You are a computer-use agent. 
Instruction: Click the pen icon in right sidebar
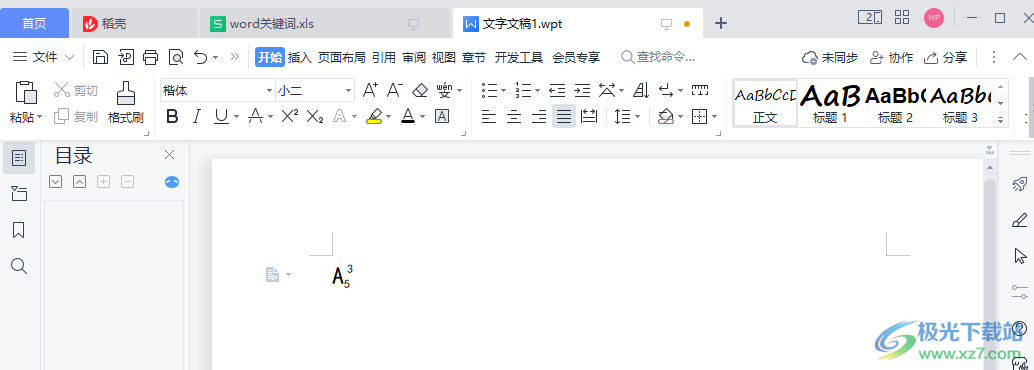pyautogui.click(x=1019, y=220)
